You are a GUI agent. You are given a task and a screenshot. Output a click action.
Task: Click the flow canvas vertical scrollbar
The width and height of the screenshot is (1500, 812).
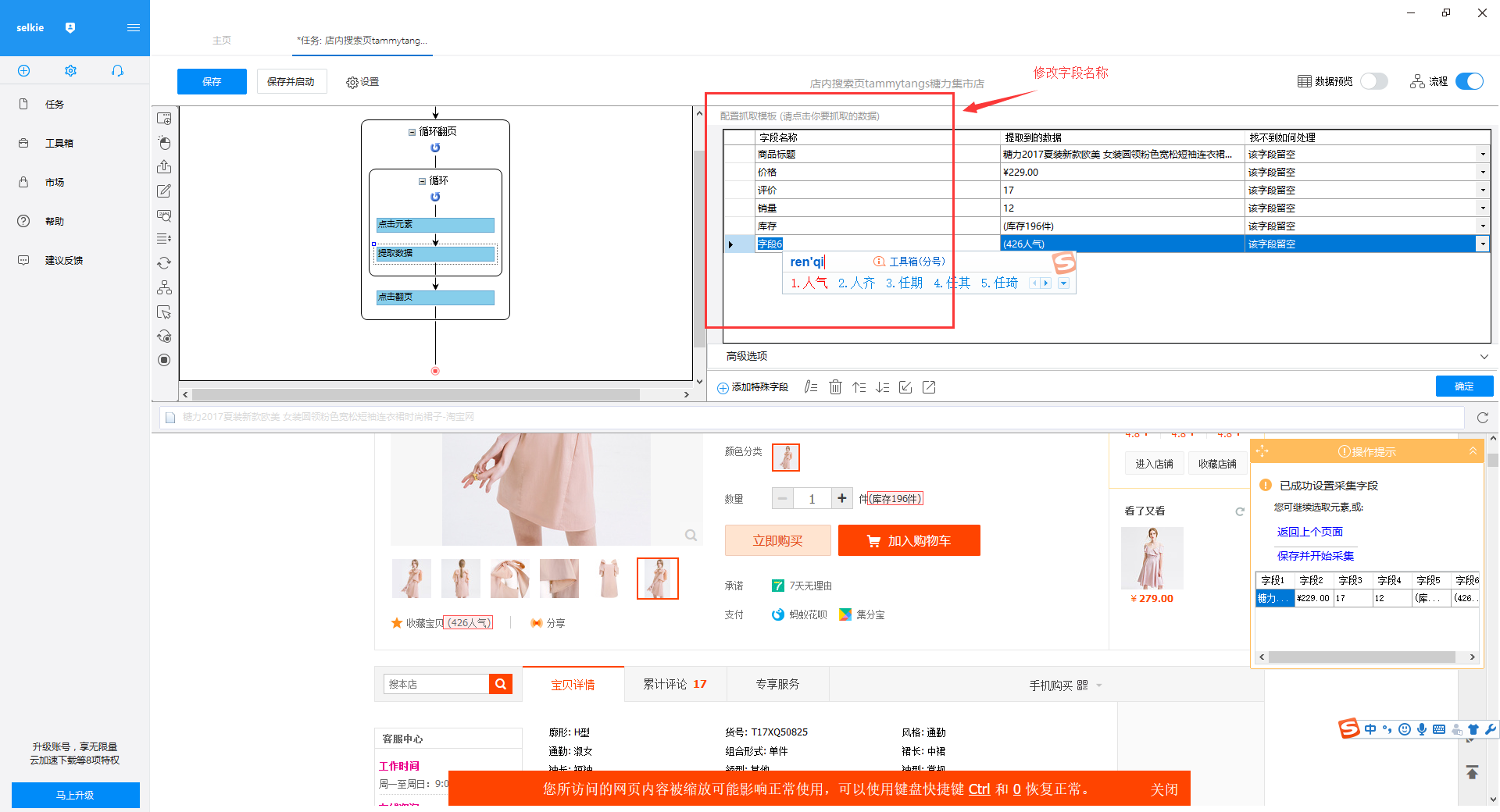[699, 250]
